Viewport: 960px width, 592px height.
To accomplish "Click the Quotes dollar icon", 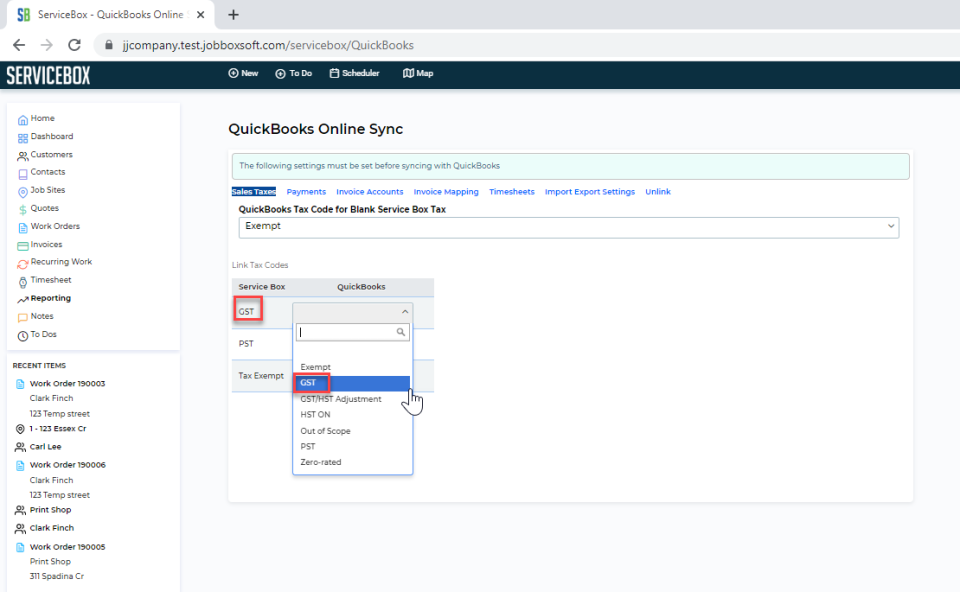I will [x=23, y=210].
